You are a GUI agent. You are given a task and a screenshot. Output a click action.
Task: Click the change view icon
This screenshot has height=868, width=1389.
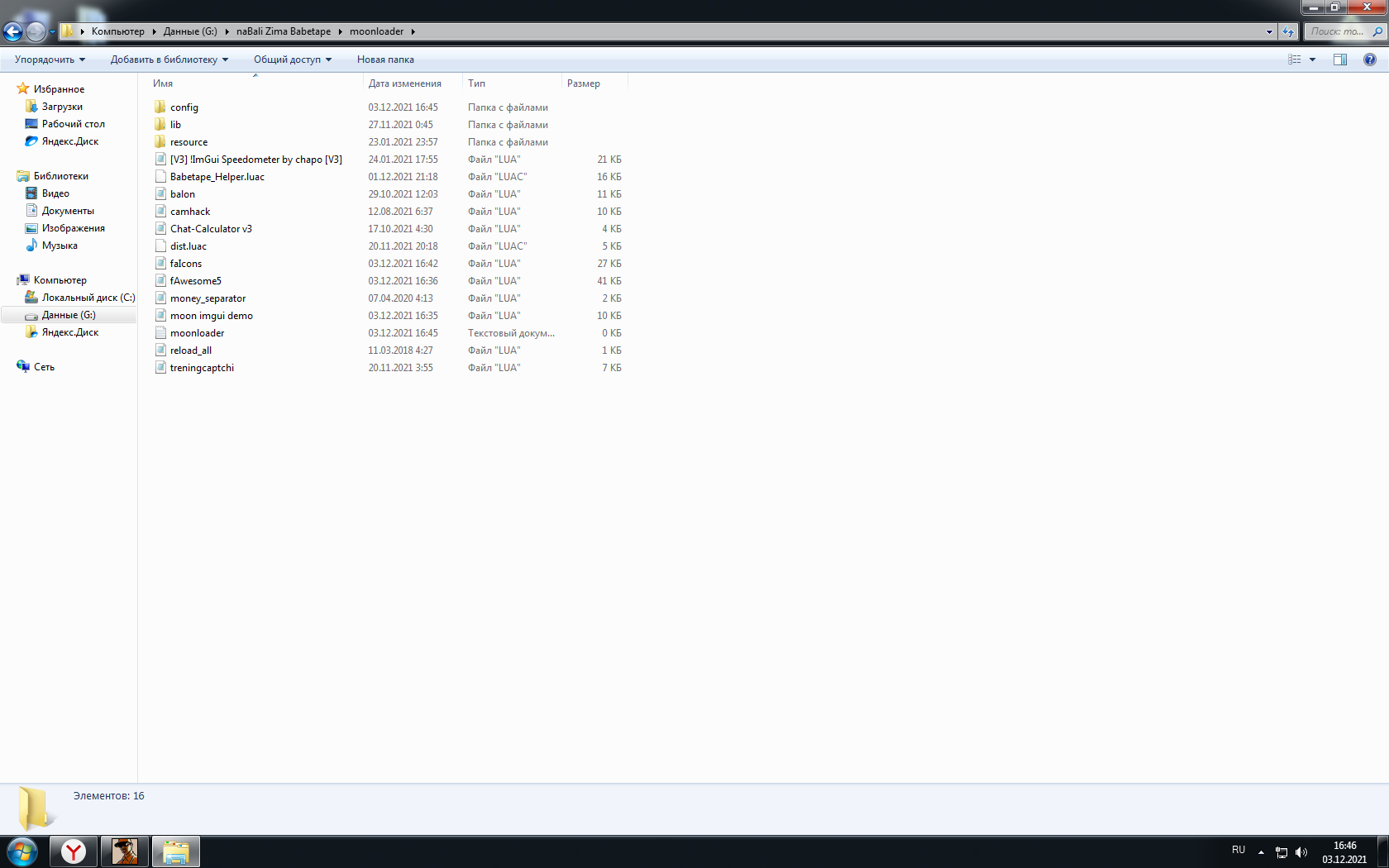coord(1295,60)
